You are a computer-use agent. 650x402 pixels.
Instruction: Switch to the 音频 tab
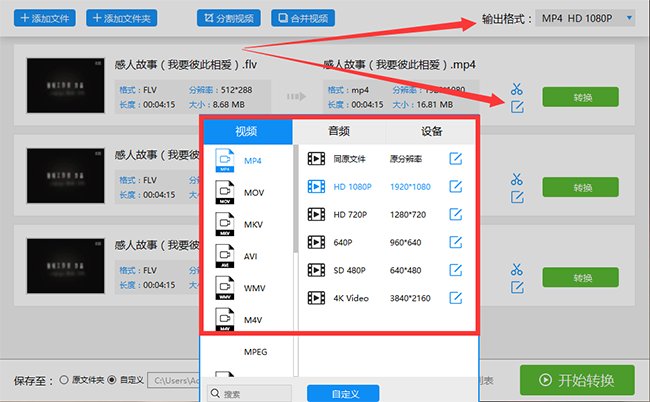(339, 131)
